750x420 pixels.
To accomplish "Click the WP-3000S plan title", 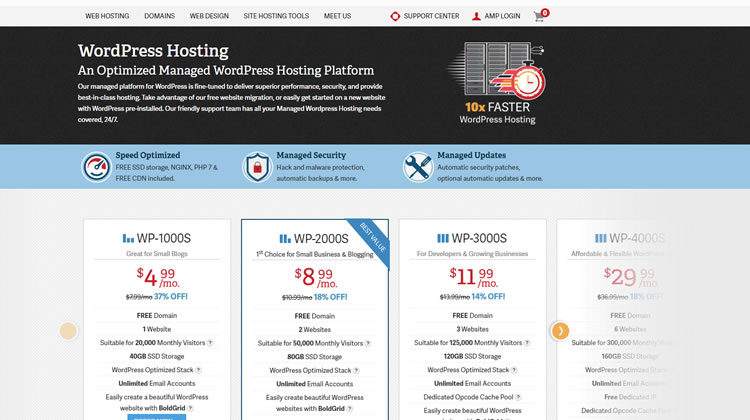I will pyautogui.click(x=479, y=238).
